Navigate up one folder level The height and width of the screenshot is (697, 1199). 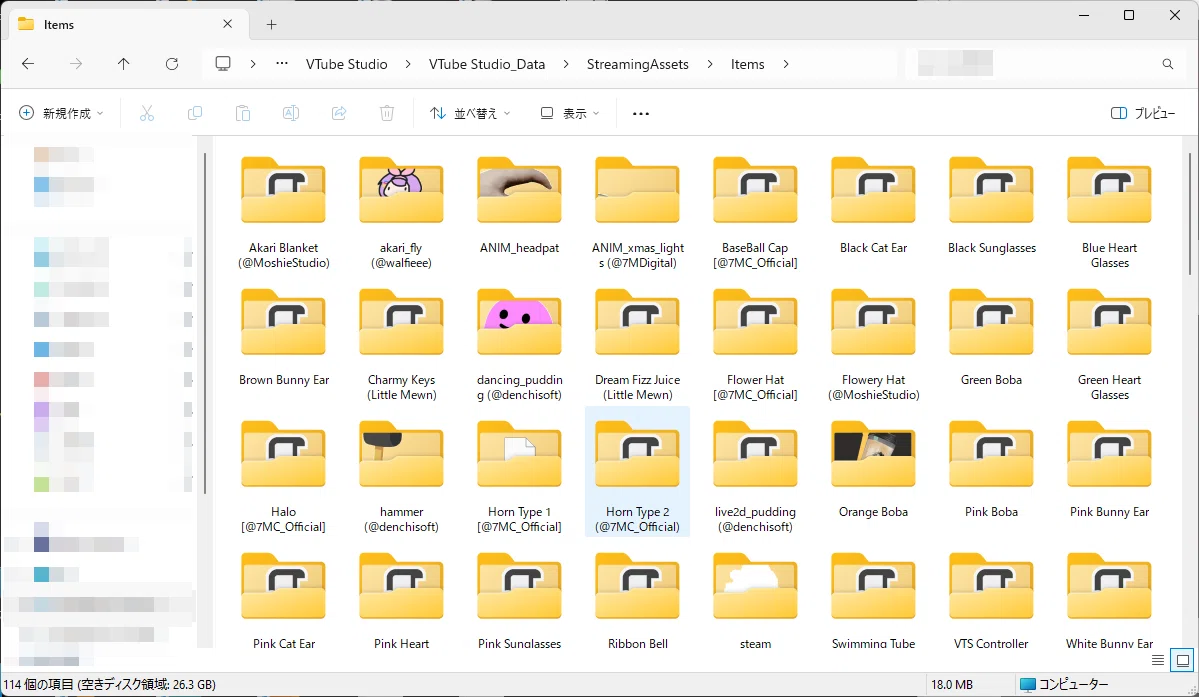(x=123, y=64)
